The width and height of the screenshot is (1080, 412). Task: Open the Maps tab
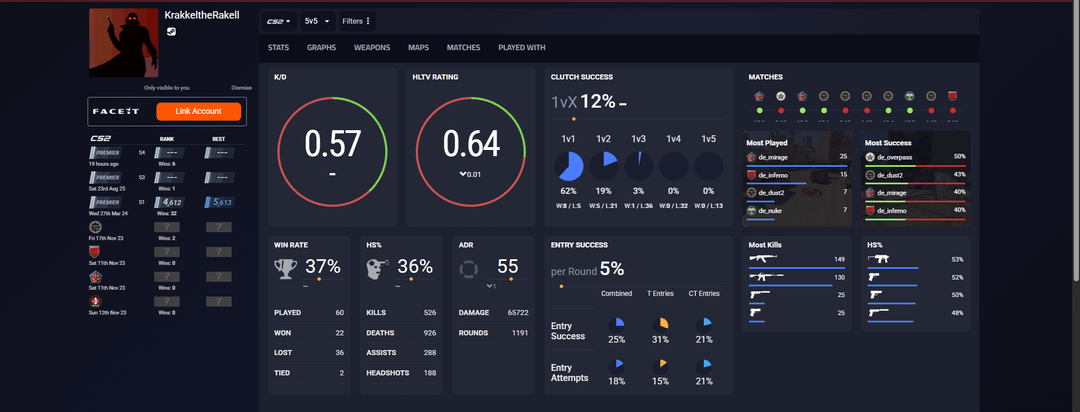point(418,47)
